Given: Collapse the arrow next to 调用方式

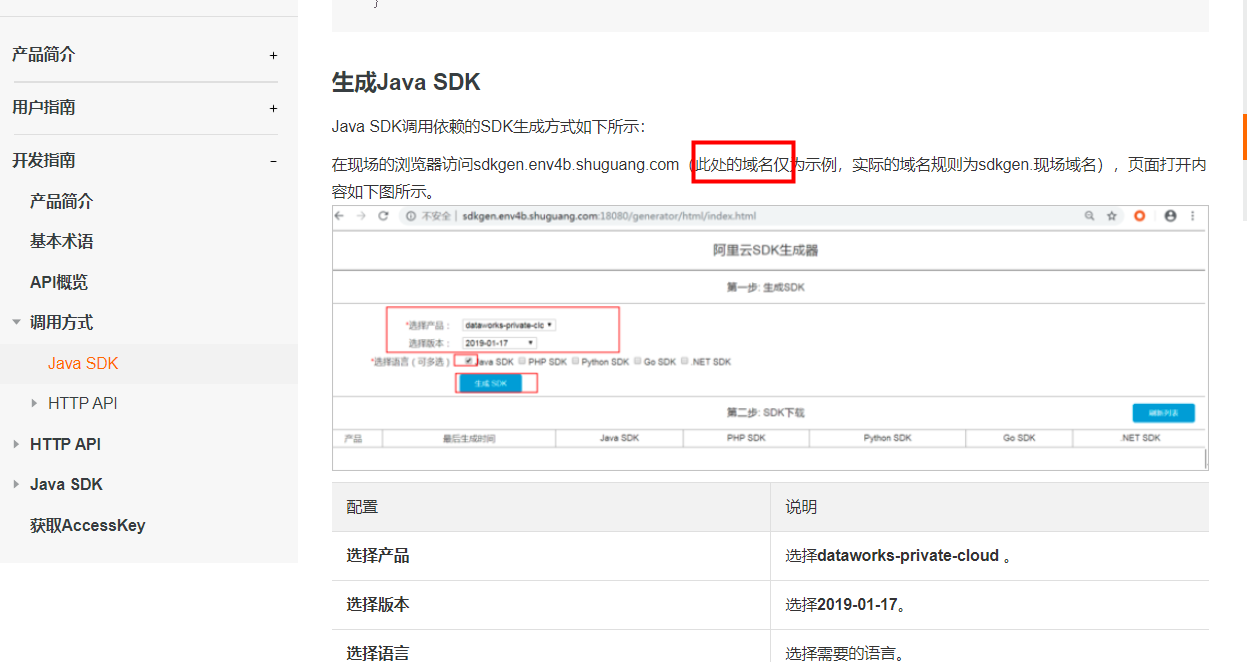Looking at the screenshot, I should [16, 322].
